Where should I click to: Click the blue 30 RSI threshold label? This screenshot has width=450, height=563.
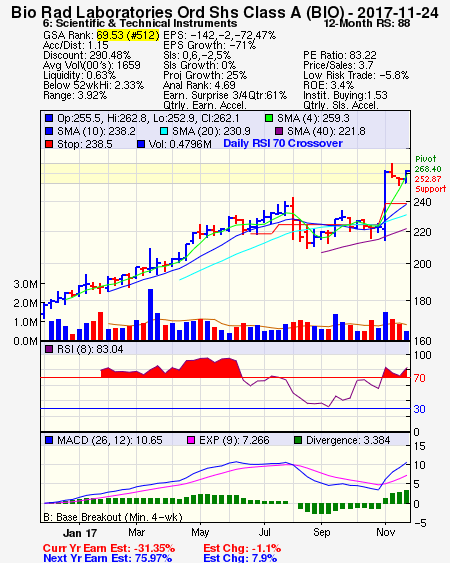[419, 409]
